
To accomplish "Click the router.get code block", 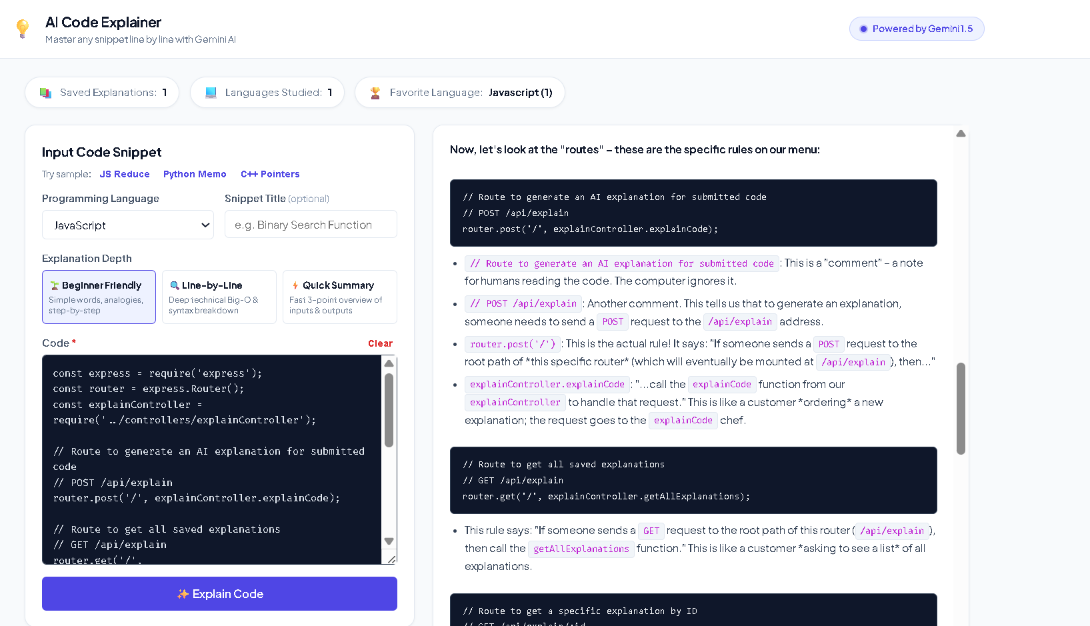I will coord(693,480).
